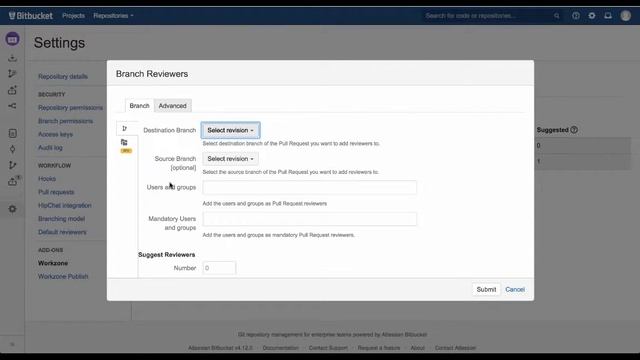Click the Mandatory Users and groups field
This screenshot has height=360, width=640.
(309, 219)
